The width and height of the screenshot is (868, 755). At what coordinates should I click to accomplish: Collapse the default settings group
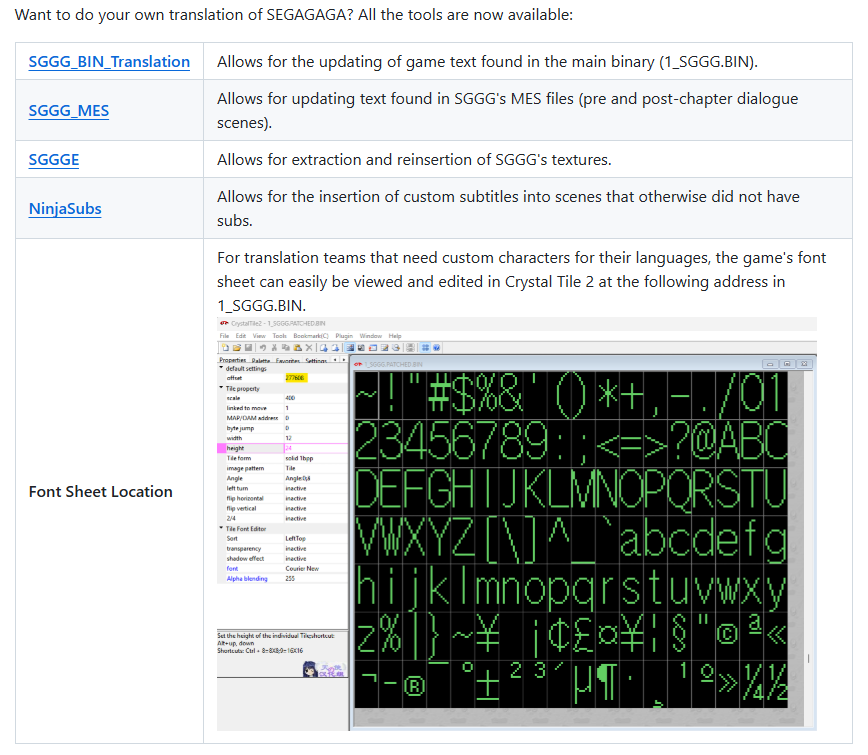[x=221, y=368]
